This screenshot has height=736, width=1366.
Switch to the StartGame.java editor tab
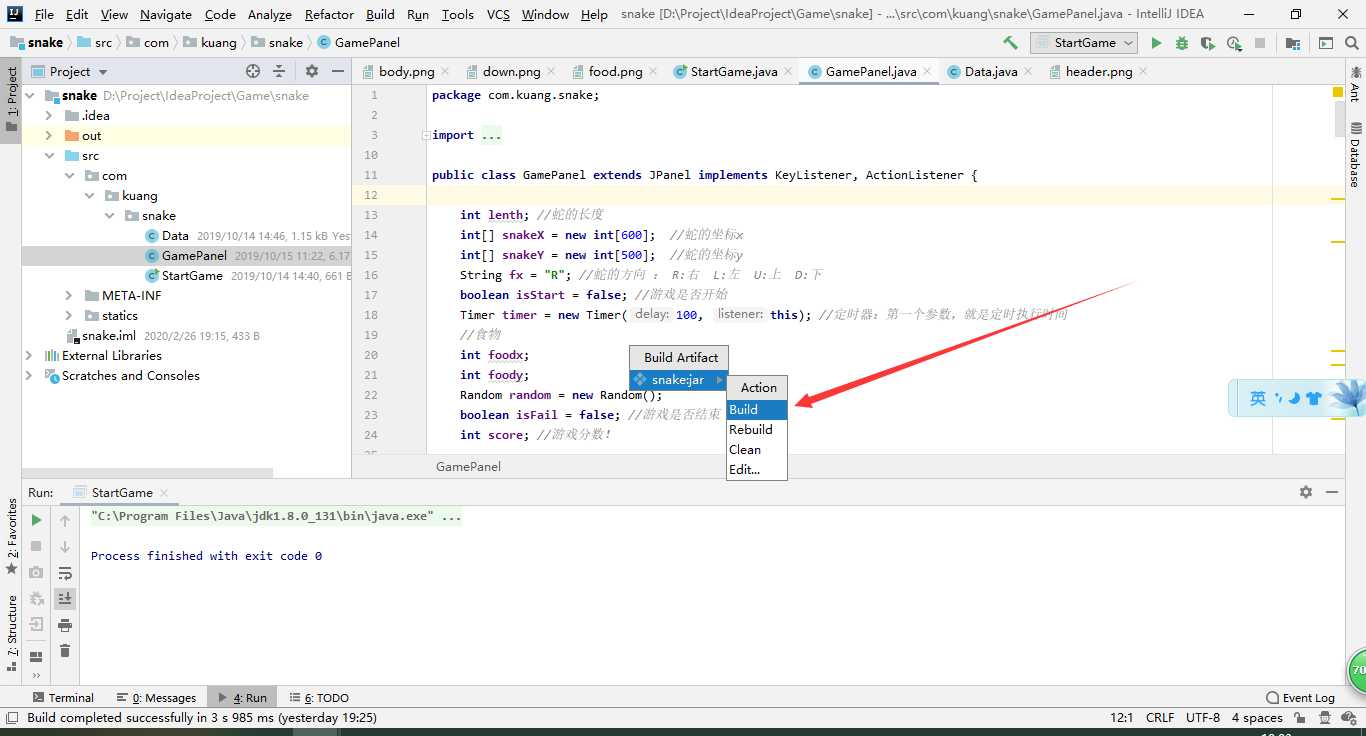coord(733,71)
